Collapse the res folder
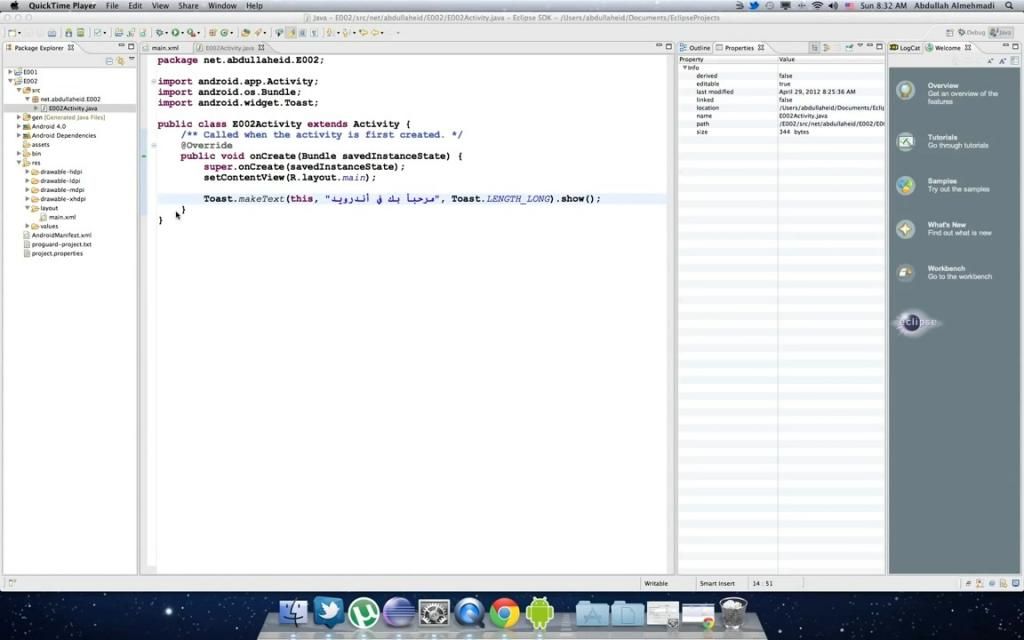The width and height of the screenshot is (1024, 640). click(x=19, y=163)
